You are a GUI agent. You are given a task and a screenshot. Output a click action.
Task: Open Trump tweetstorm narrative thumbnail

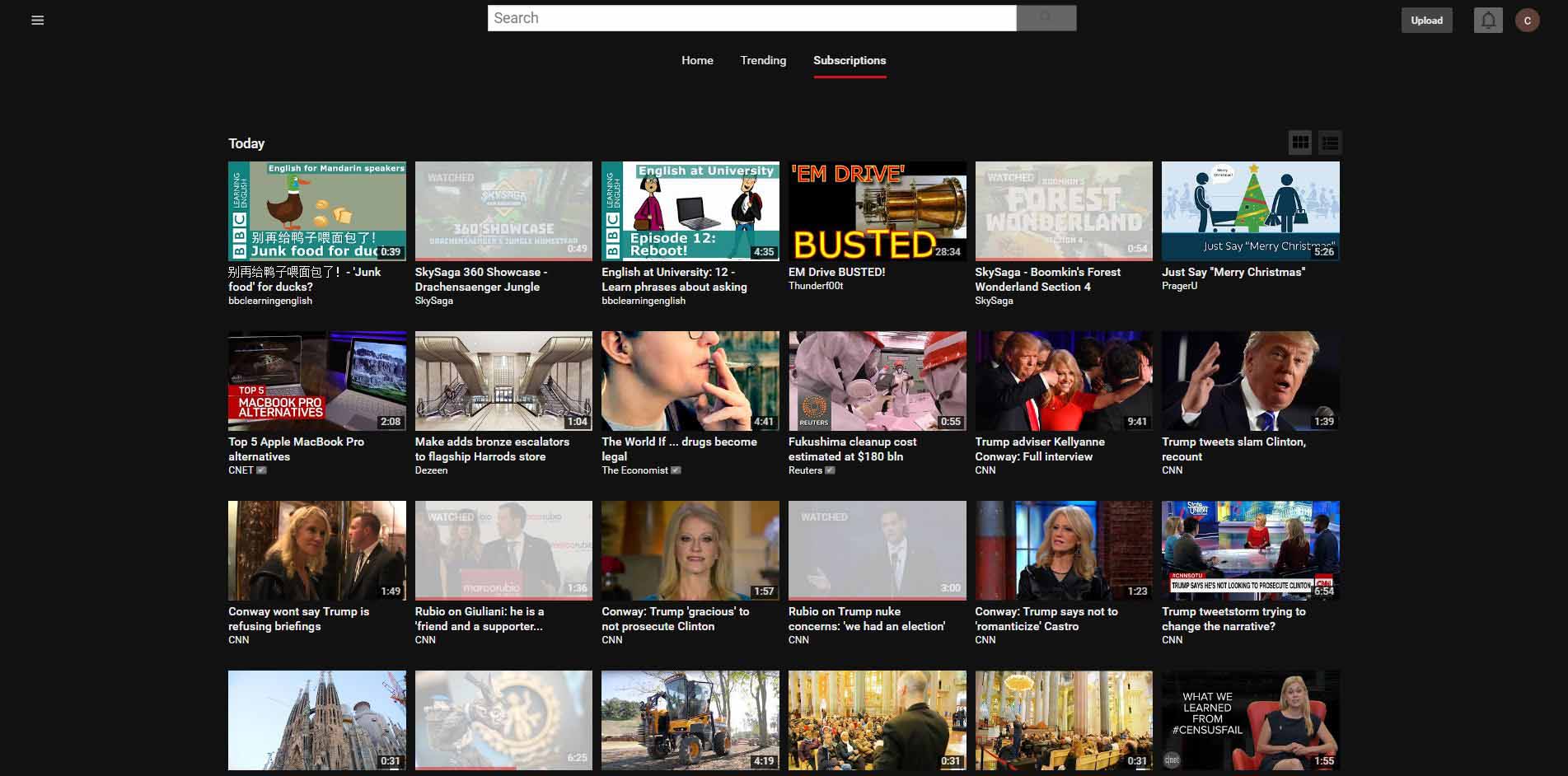(x=1251, y=550)
